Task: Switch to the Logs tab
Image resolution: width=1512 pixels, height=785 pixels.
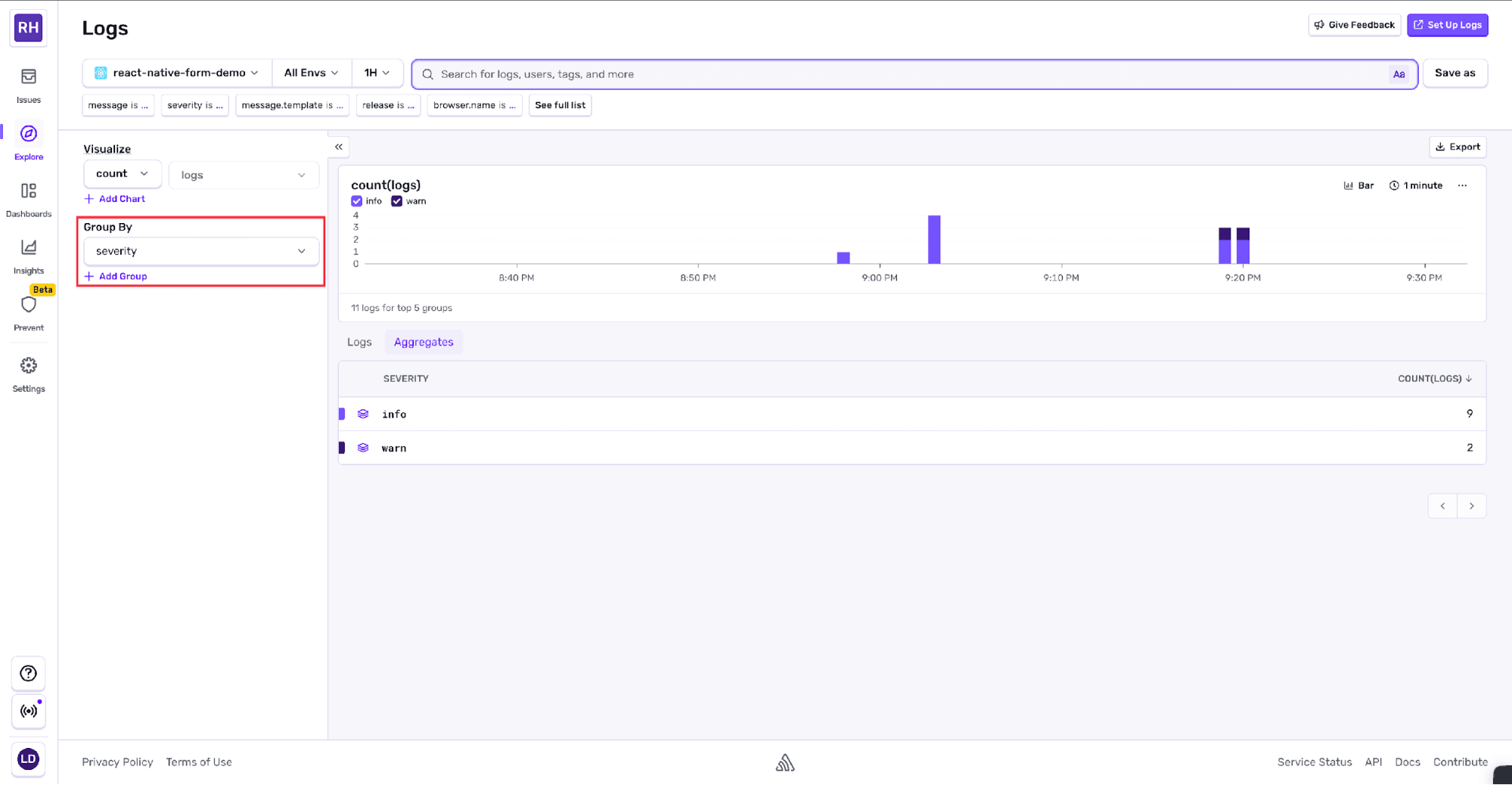Action: 359,341
